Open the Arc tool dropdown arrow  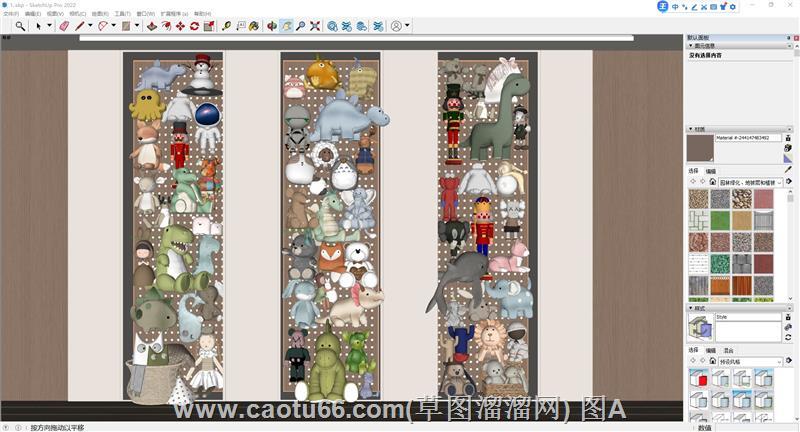tap(113, 26)
